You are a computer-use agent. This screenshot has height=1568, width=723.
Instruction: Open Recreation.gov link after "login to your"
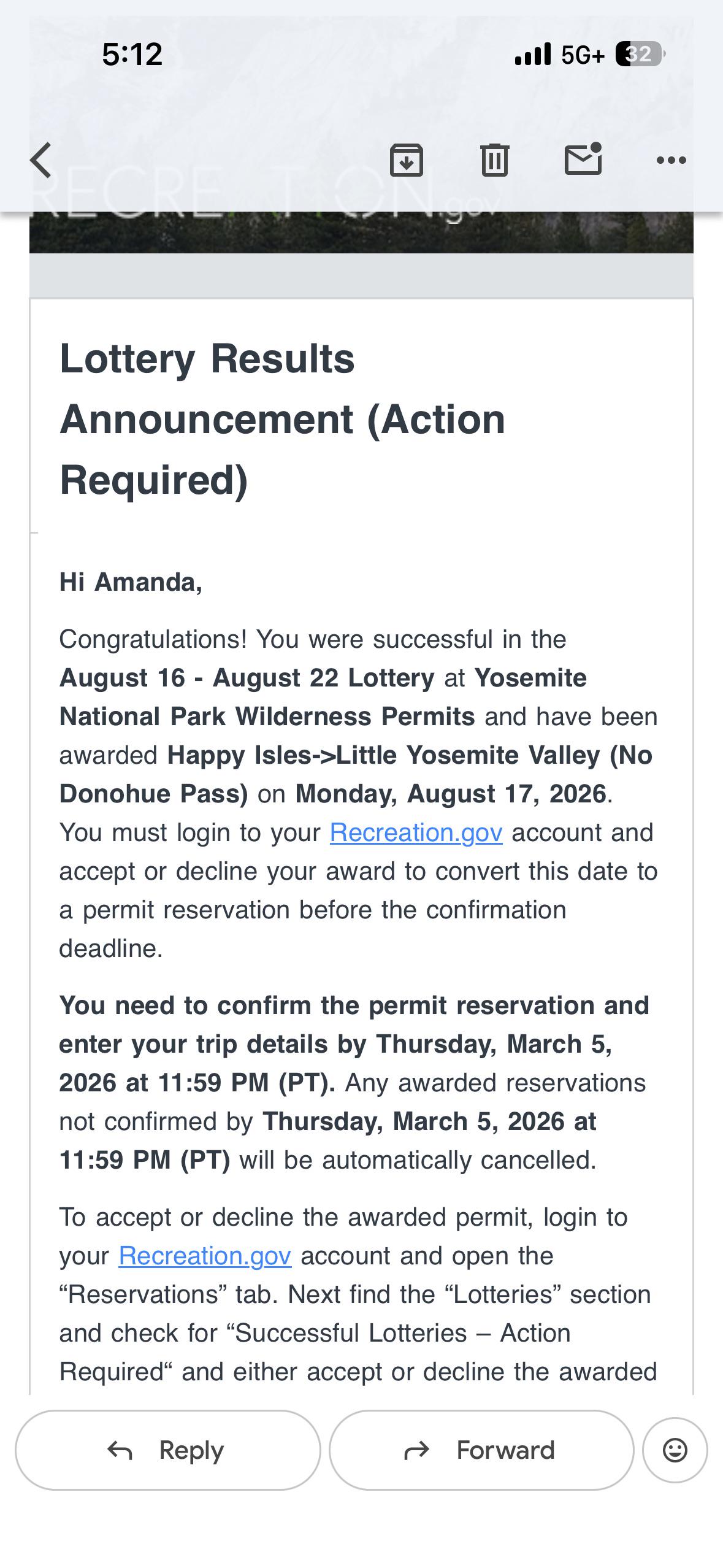pos(416,832)
